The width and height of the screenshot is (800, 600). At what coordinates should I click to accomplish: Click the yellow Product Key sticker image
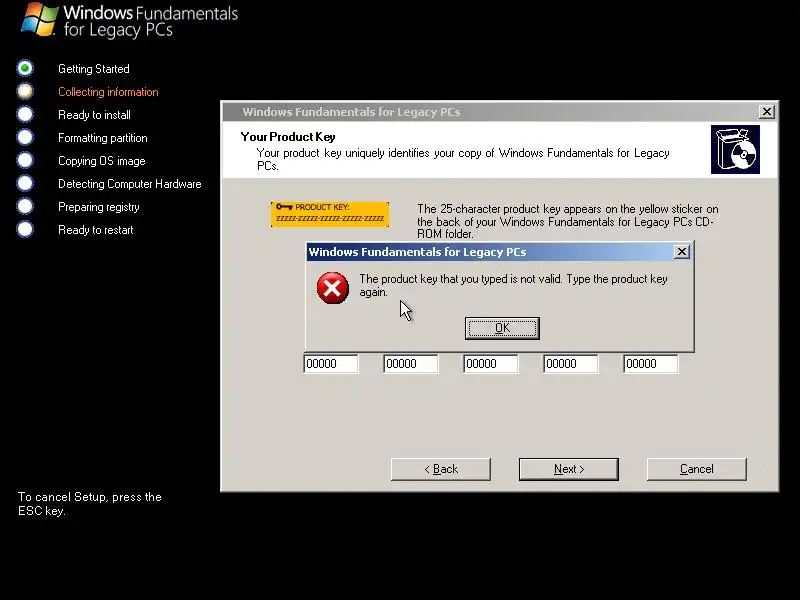pyautogui.click(x=330, y=214)
